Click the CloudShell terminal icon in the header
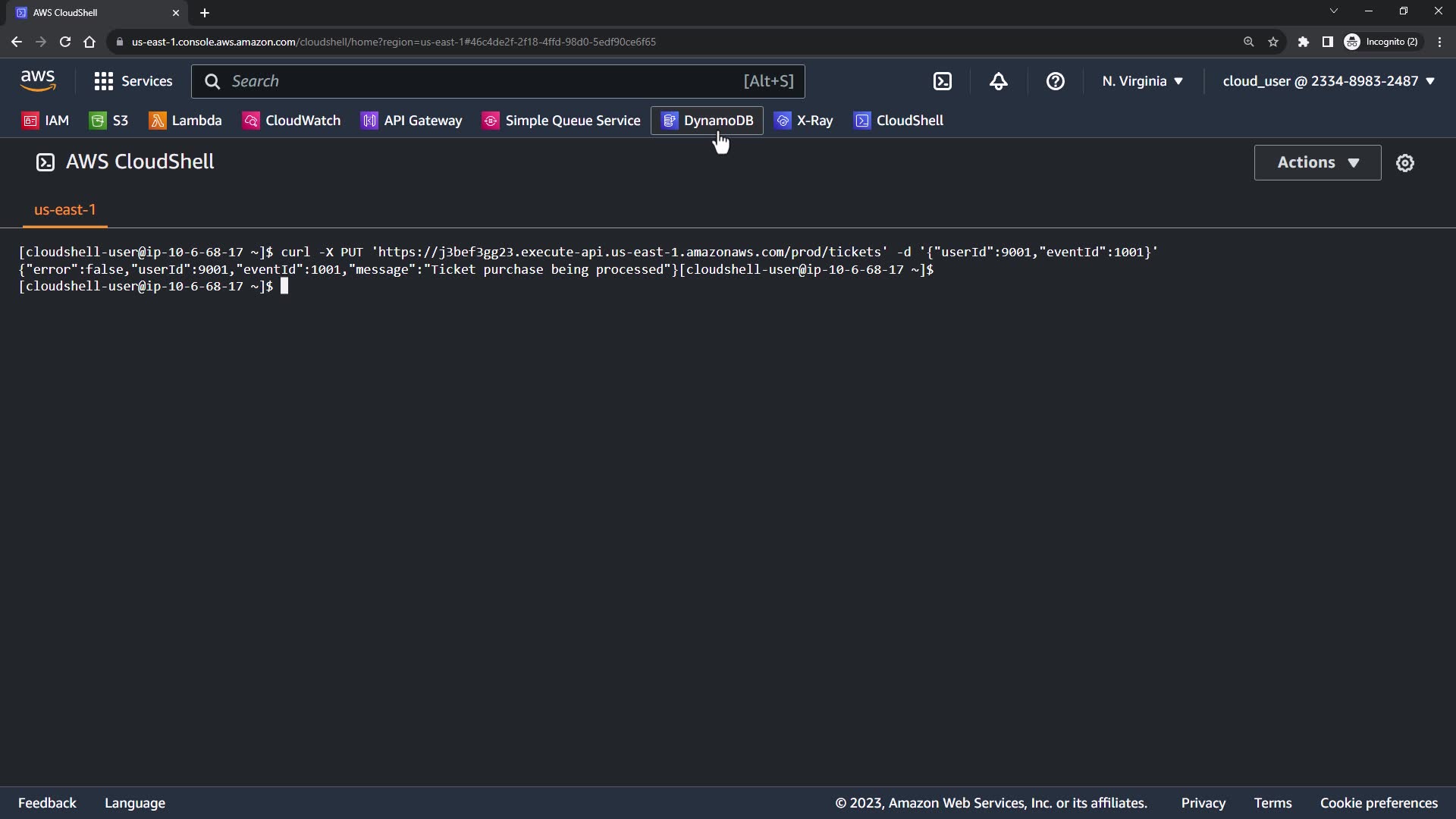Image resolution: width=1456 pixels, height=819 pixels. (942, 81)
